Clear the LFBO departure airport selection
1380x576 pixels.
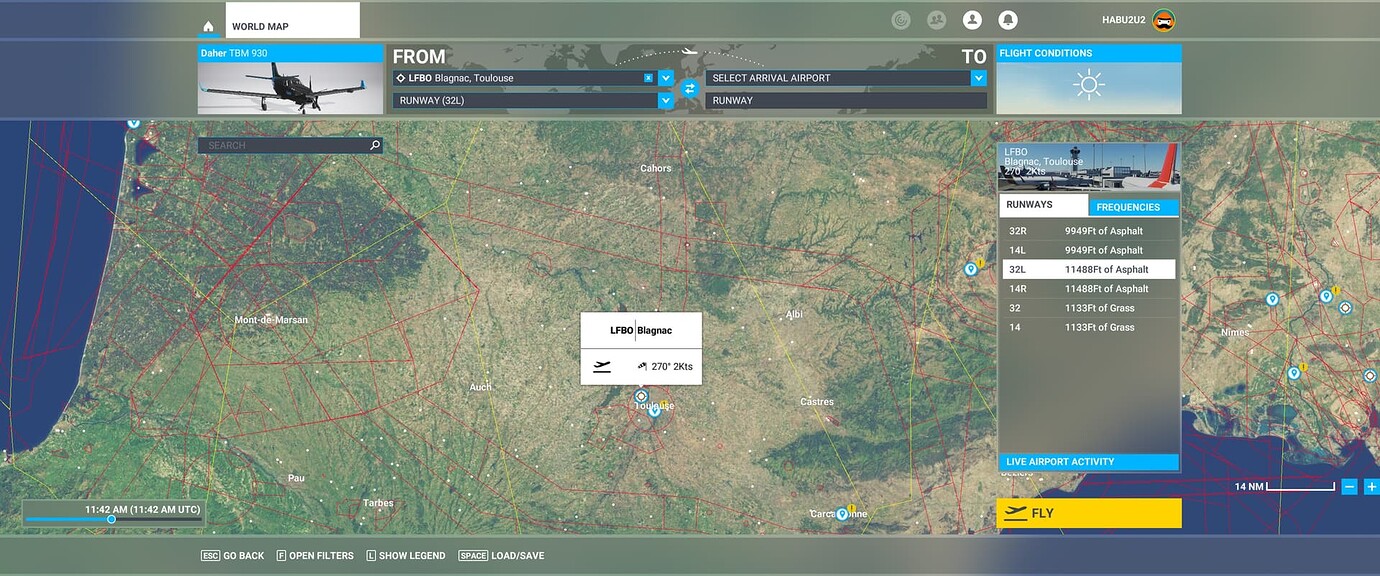(x=648, y=78)
